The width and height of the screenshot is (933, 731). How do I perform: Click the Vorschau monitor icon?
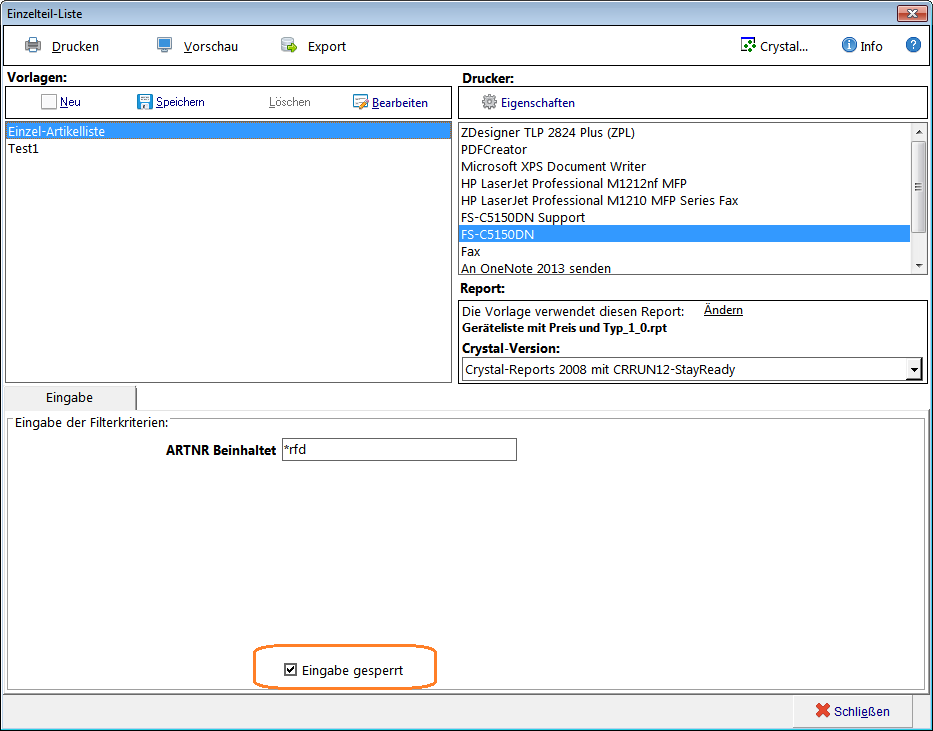coord(164,45)
